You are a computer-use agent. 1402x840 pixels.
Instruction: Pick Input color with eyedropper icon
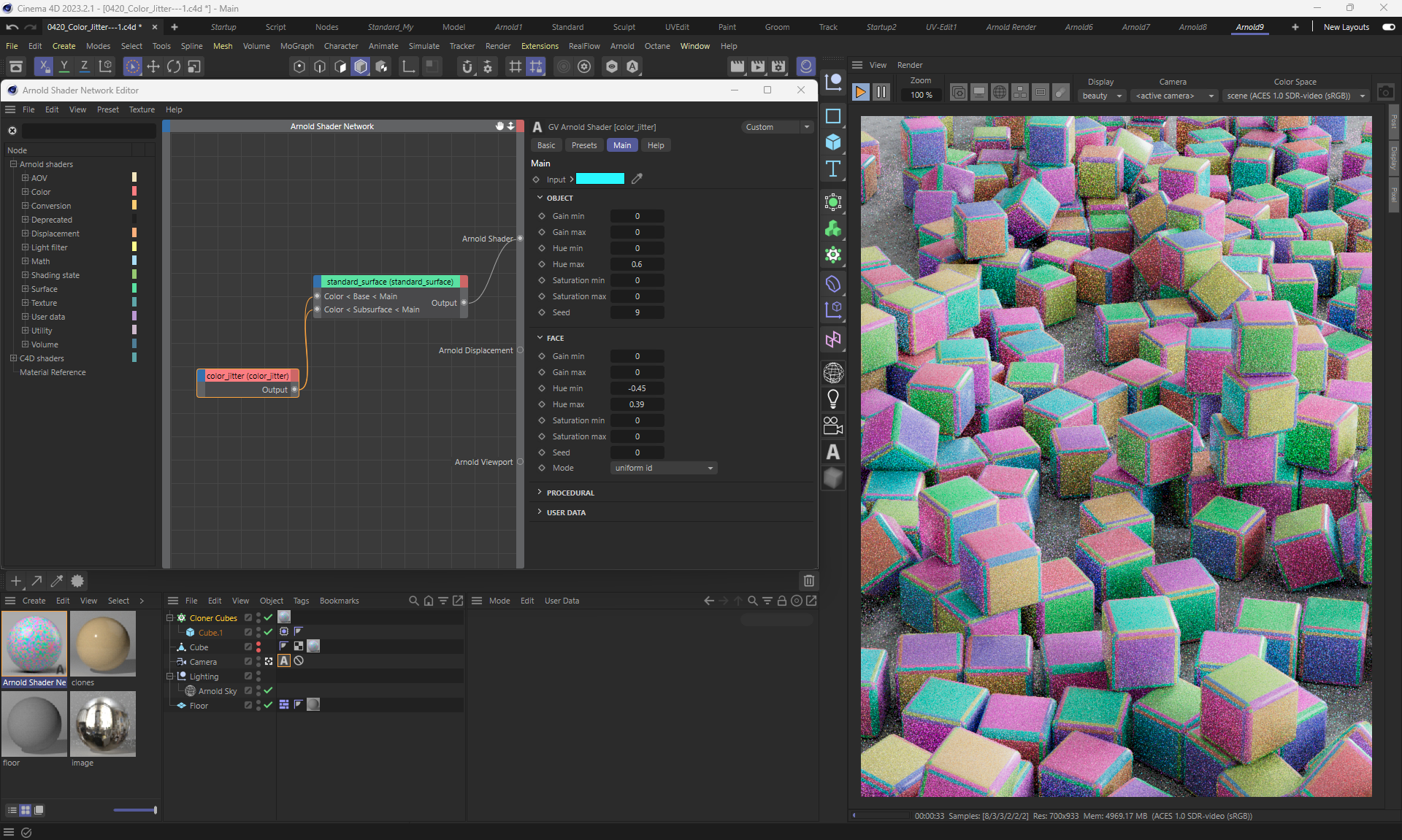click(x=637, y=179)
